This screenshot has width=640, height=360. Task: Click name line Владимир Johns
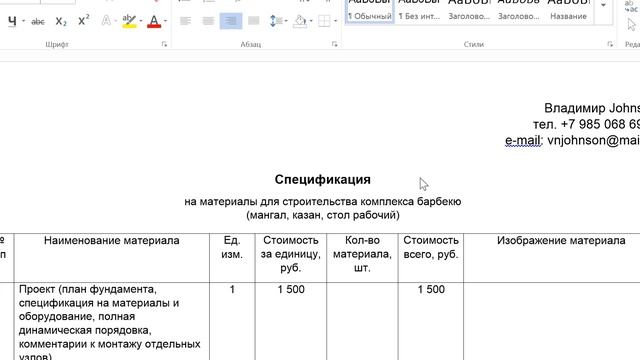[592, 108]
